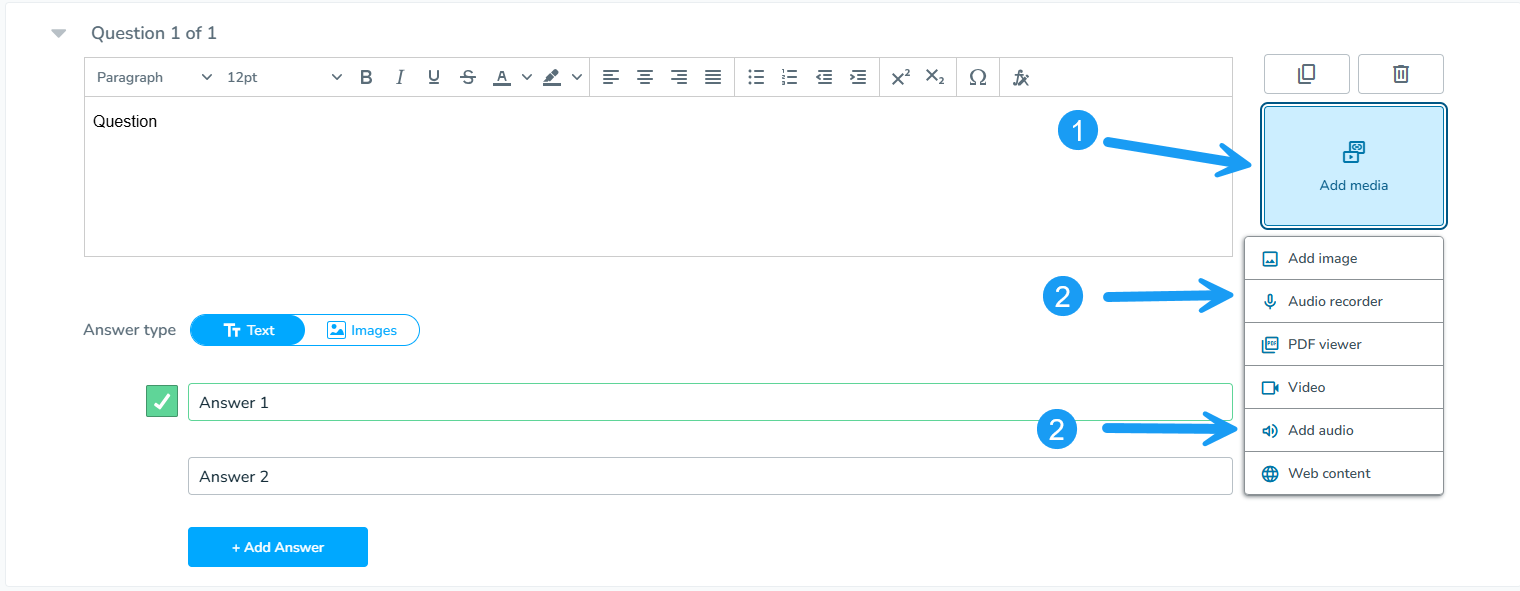Click inside the Question text editor

pos(658,177)
